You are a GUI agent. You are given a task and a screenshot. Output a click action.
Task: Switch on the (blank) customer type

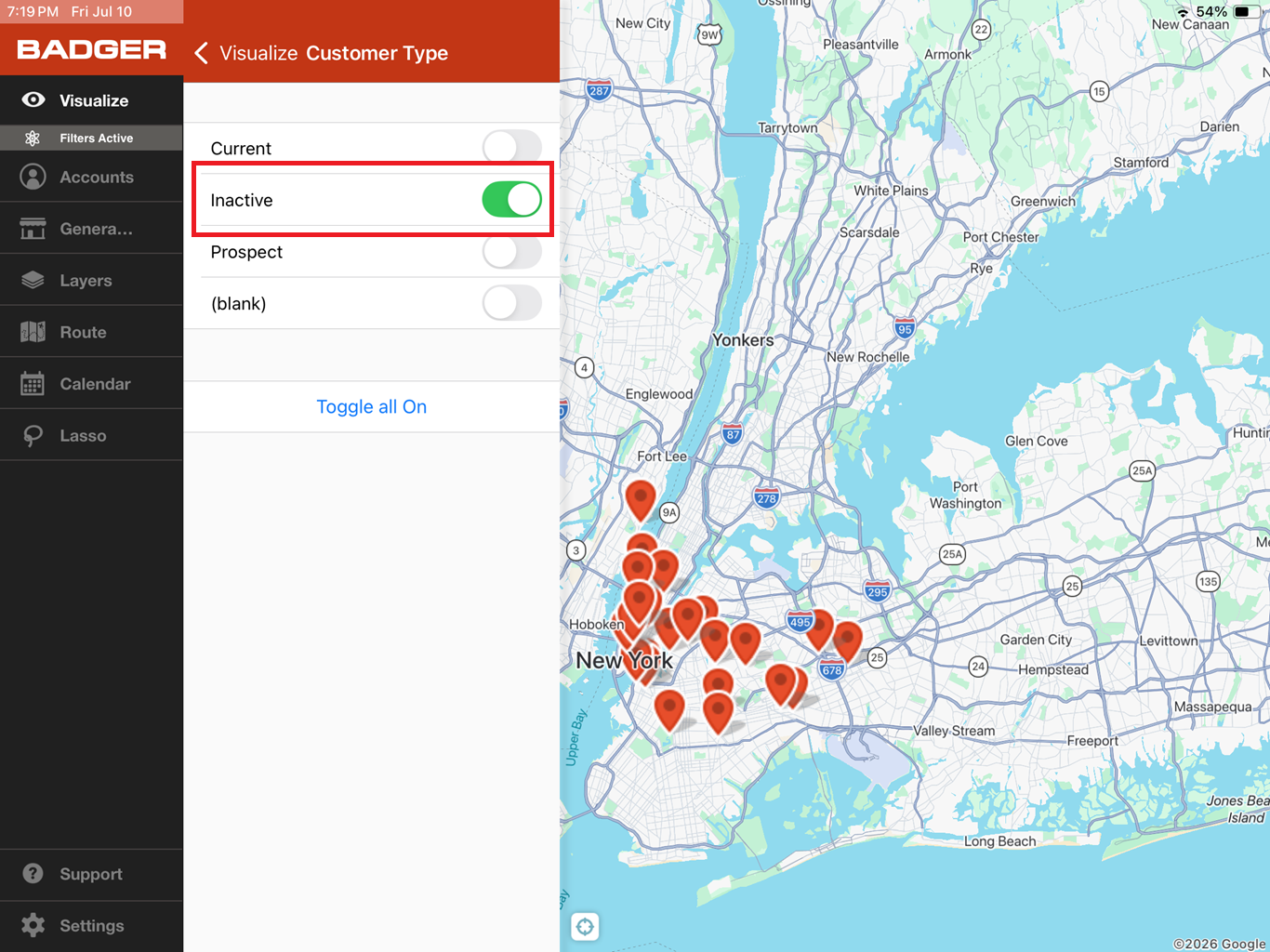click(x=511, y=303)
